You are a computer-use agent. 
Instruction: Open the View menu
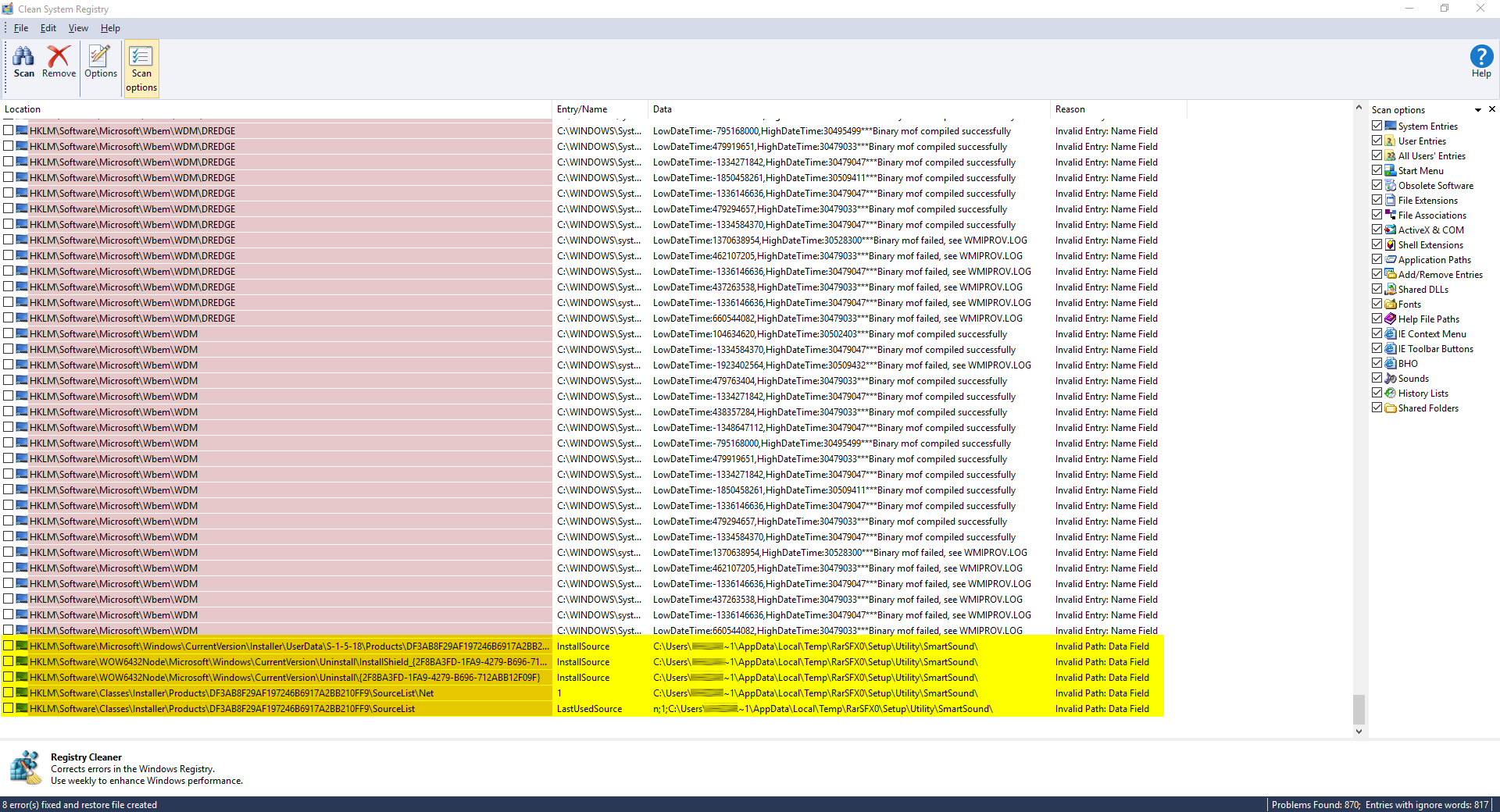point(77,28)
